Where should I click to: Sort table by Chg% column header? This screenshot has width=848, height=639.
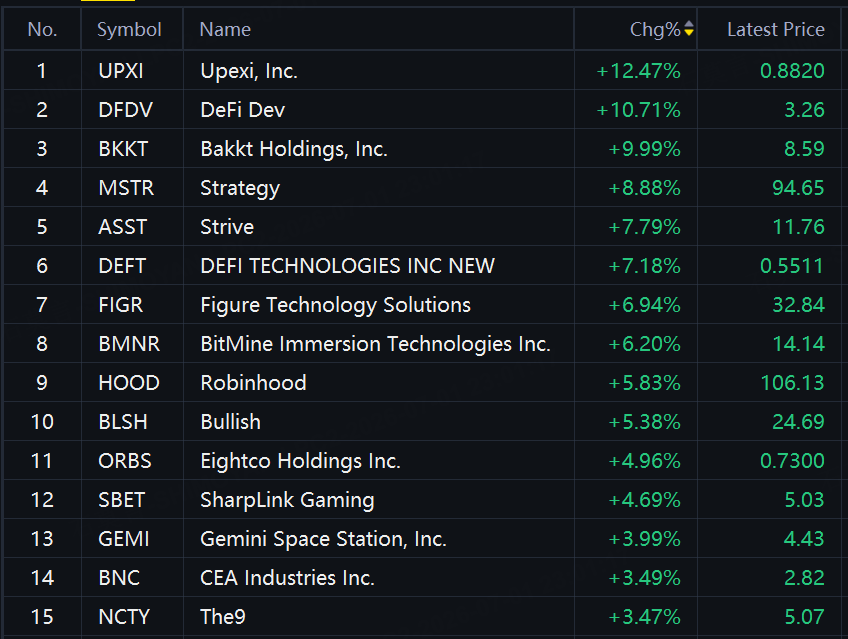tap(654, 29)
